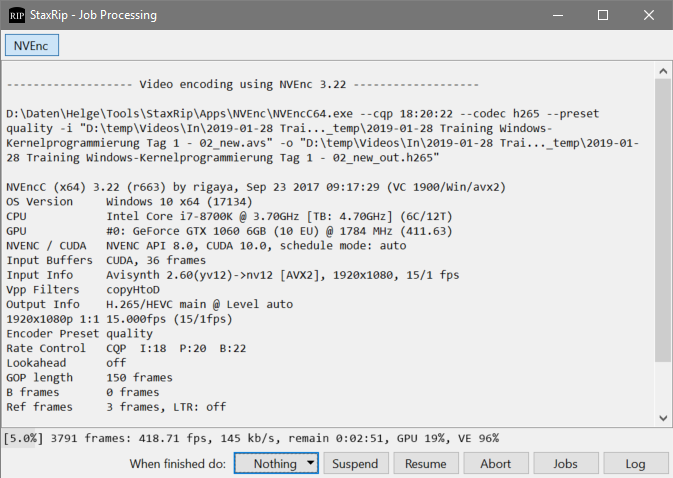Click the Resume button

(x=426, y=463)
